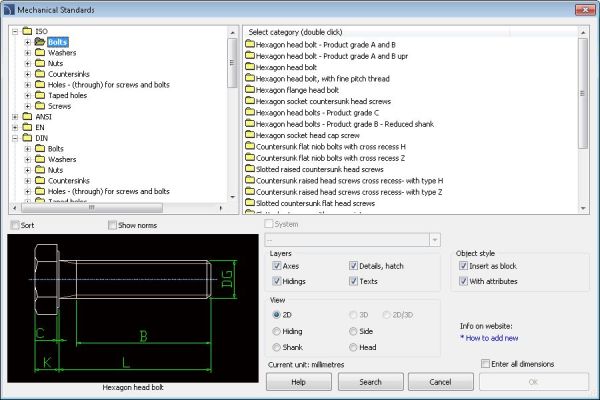600x400 pixels.
Task: Select the Head view radio button
Action: [x=353, y=347]
